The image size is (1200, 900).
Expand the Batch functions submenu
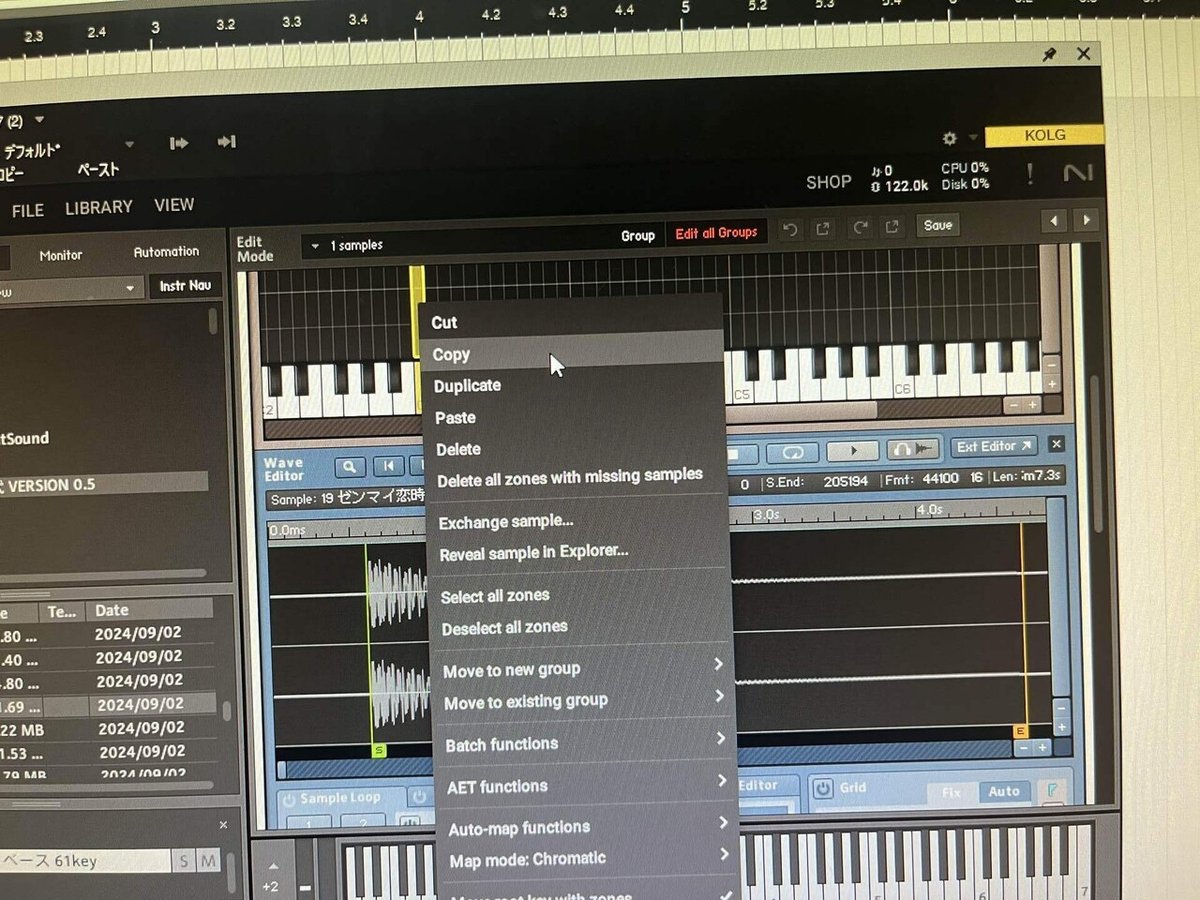point(720,739)
